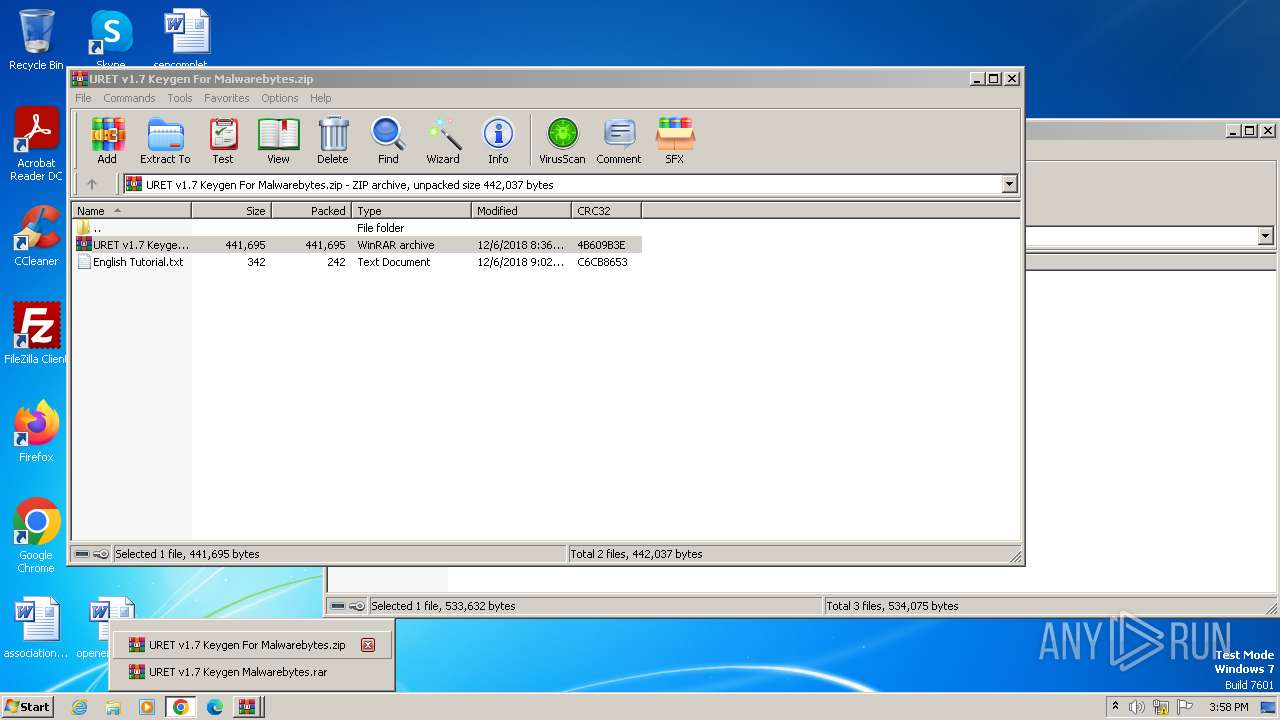Click the 'Text Document' type cell
This screenshot has height=720, width=1280.
click(394, 262)
